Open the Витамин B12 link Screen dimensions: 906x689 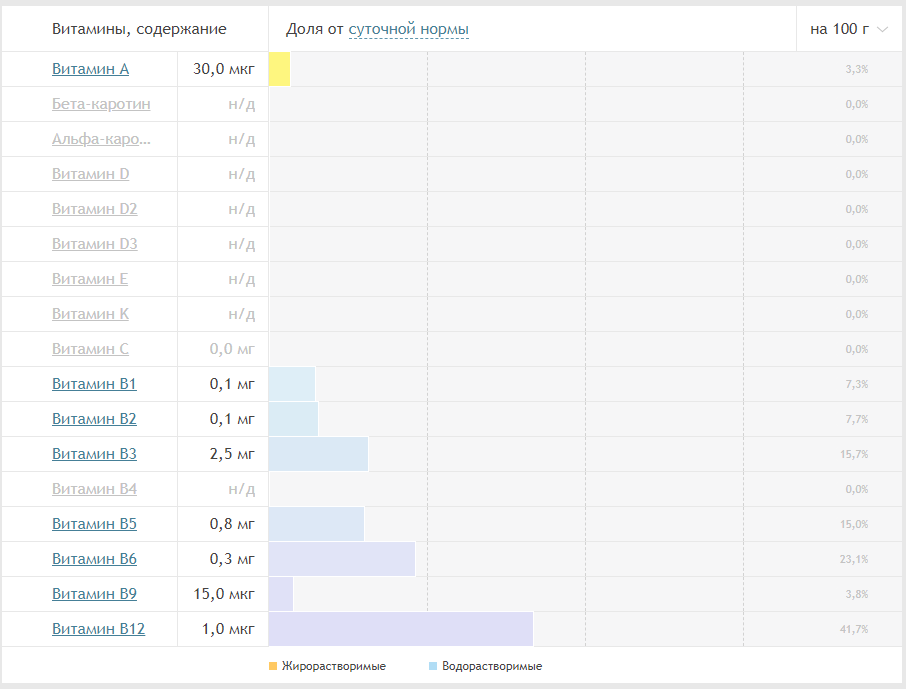pyautogui.click(x=98, y=628)
